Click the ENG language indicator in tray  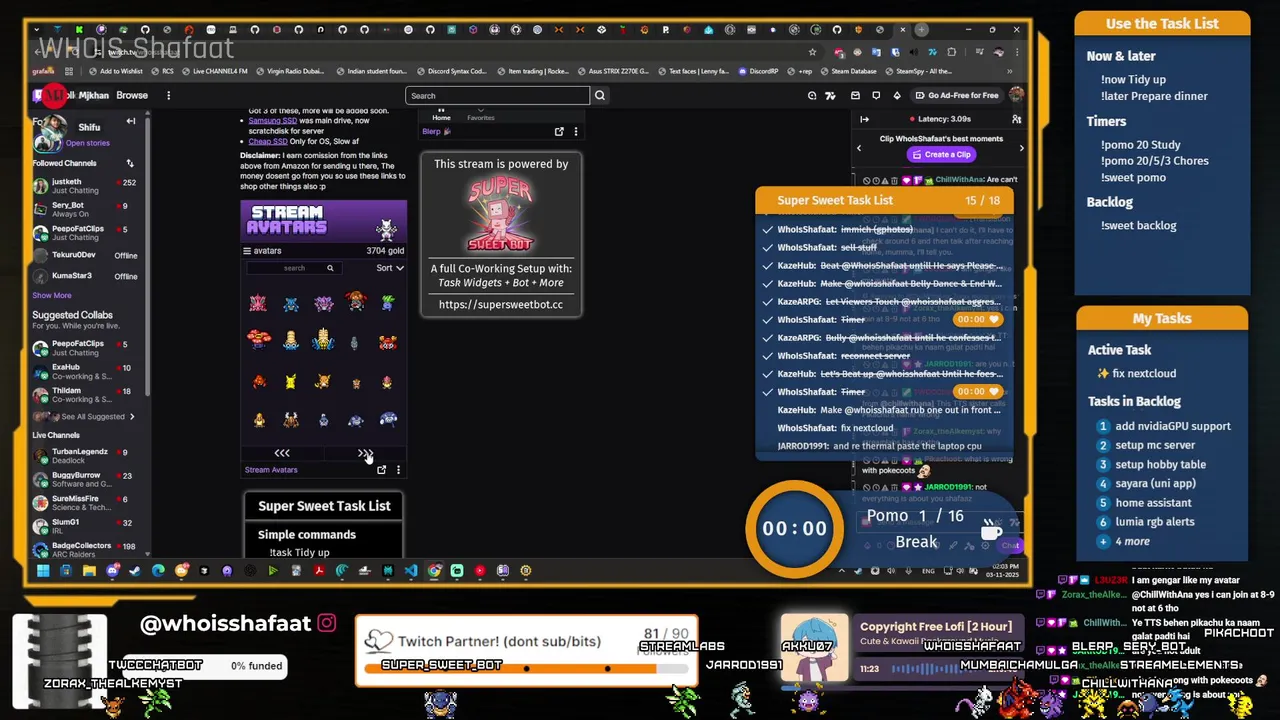coord(928,571)
